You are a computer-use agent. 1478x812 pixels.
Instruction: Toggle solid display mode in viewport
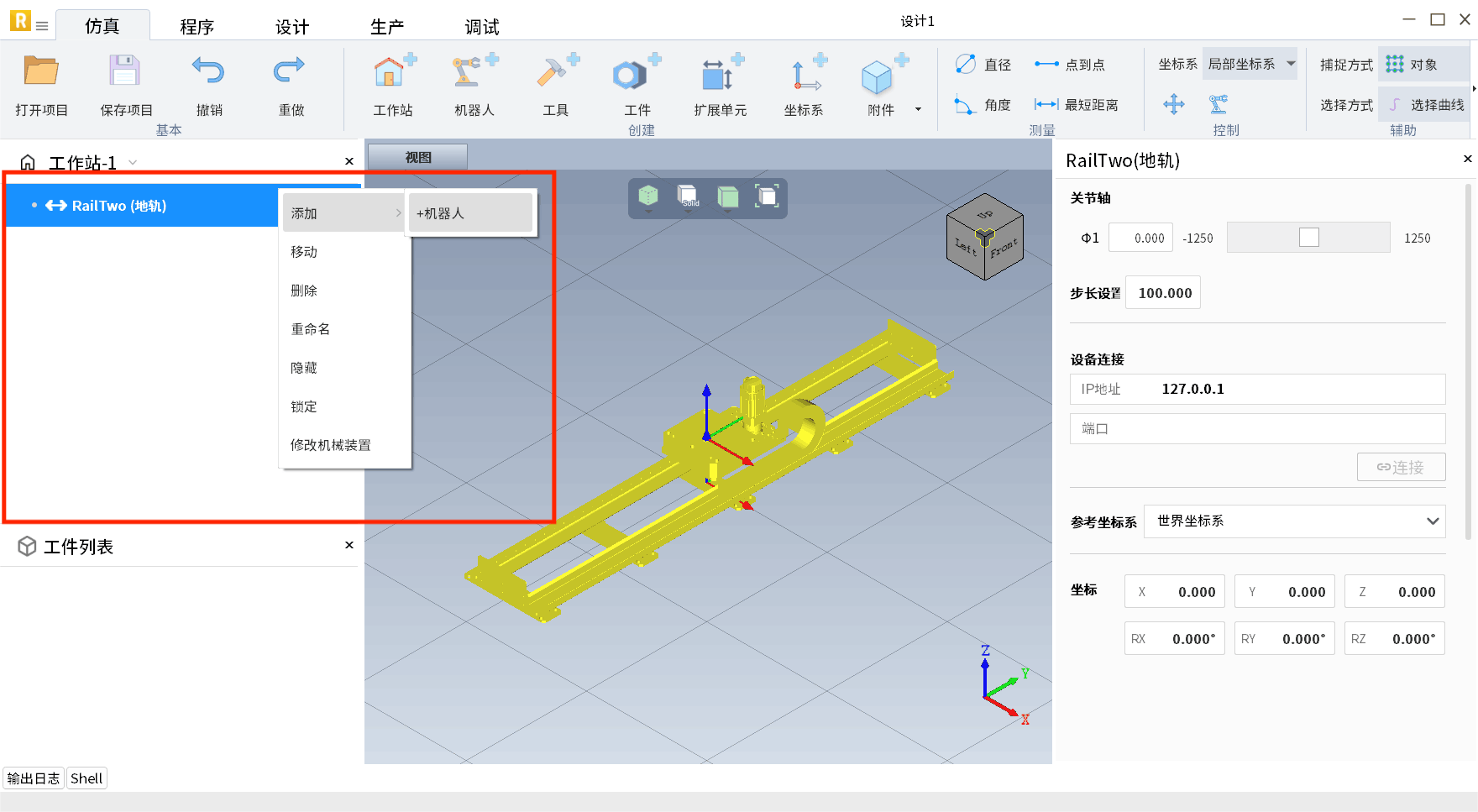pyautogui.click(x=688, y=196)
